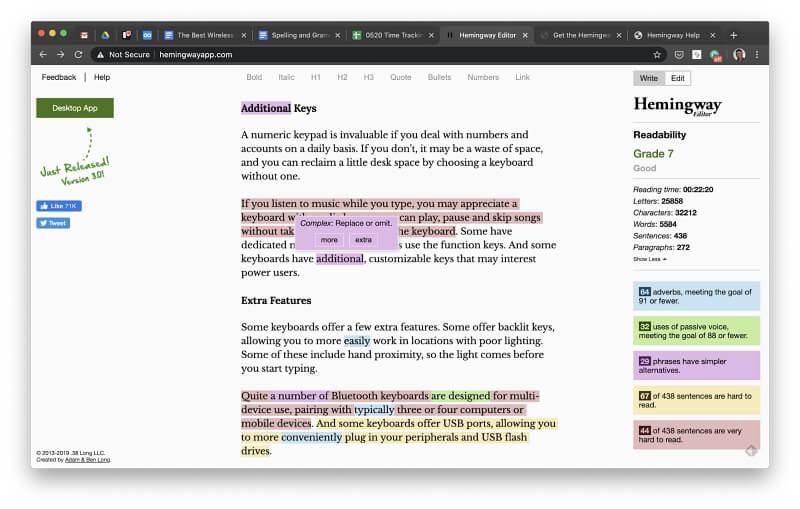Insert a Link from toolbar
The width and height of the screenshot is (800, 509).
pyautogui.click(x=522, y=77)
